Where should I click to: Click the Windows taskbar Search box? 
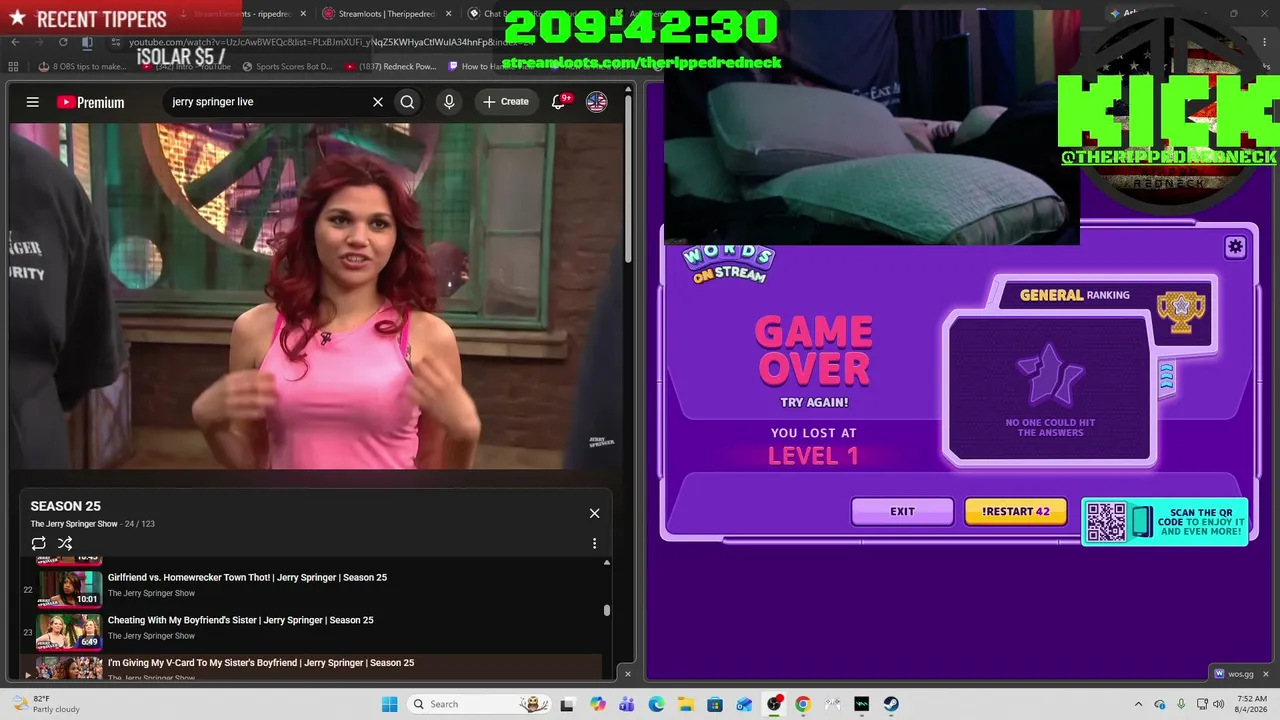(x=478, y=704)
